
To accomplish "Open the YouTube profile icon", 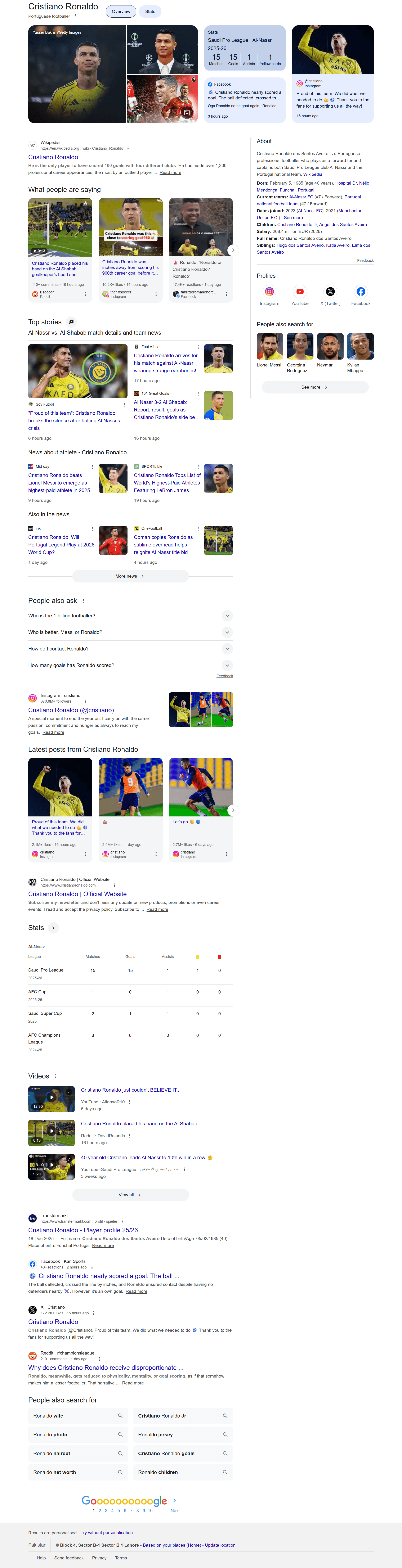I will point(300,292).
